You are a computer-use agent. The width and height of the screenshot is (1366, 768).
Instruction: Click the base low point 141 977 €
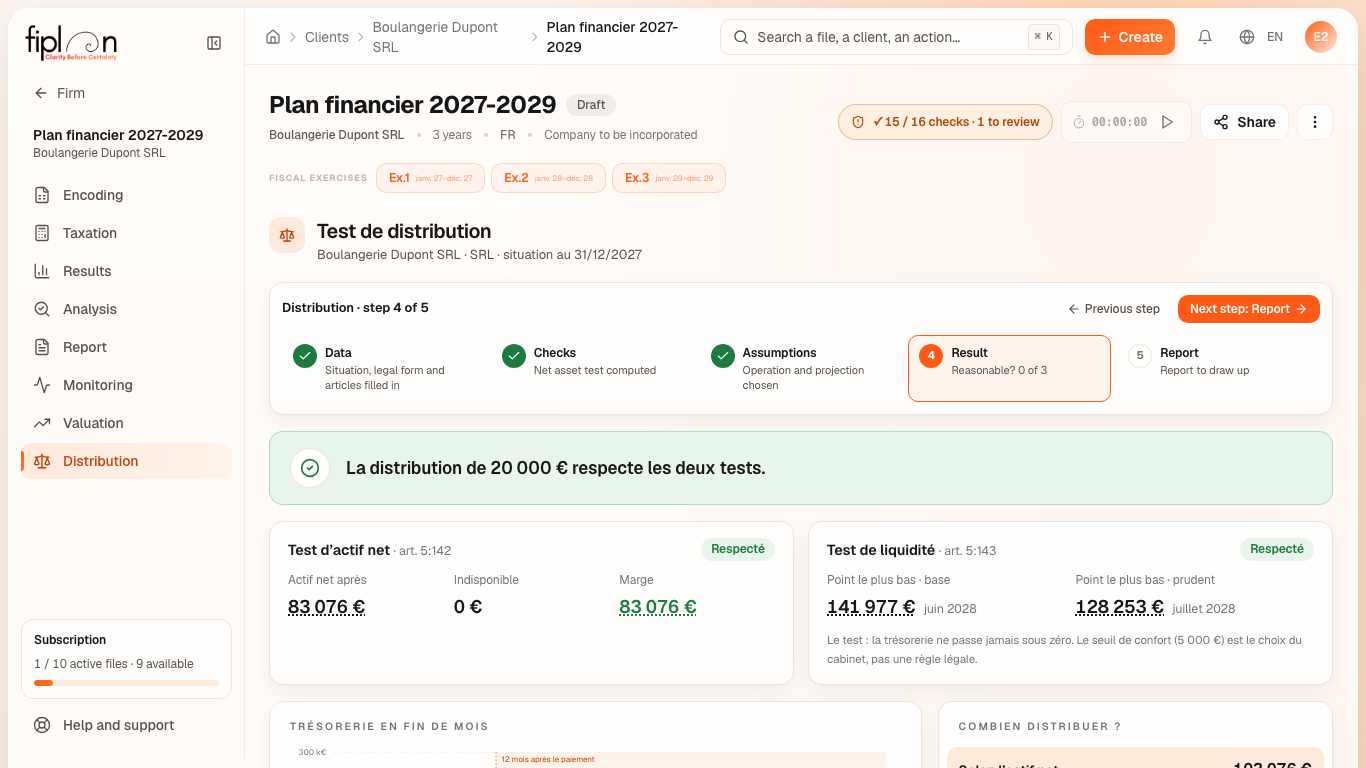tap(871, 607)
